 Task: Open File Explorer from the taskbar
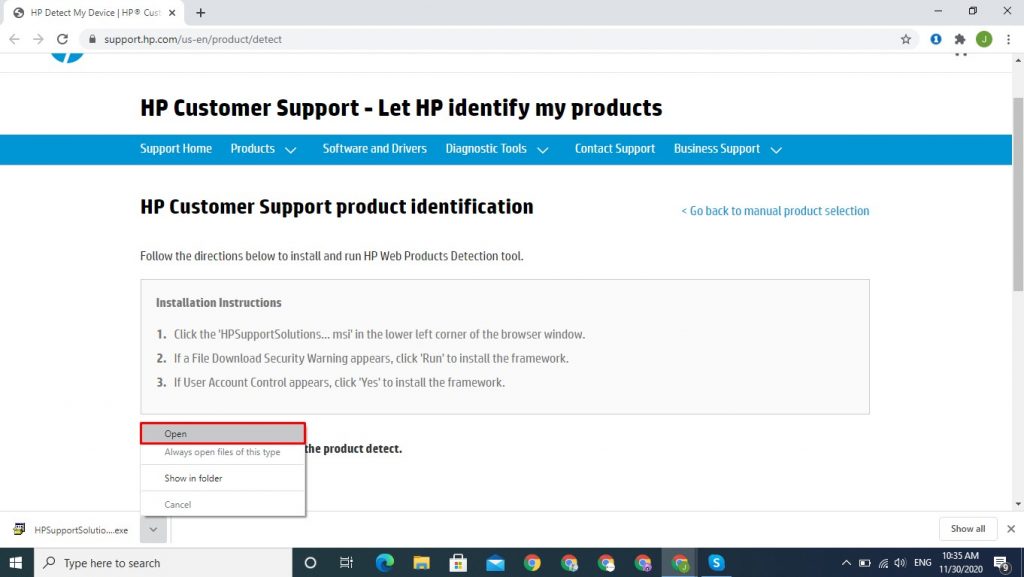tap(421, 562)
